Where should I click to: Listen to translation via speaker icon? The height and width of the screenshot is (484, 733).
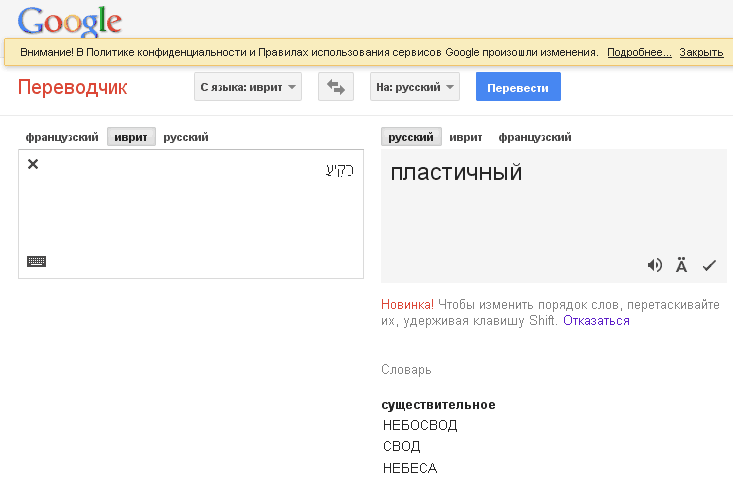655,265
